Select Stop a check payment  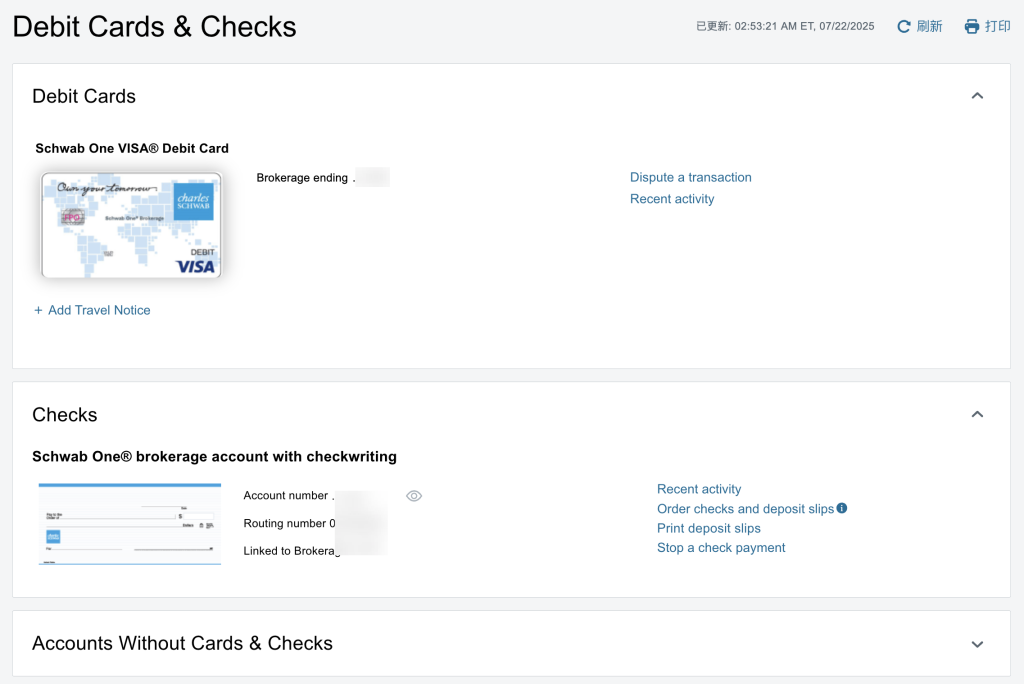(721, 547)
